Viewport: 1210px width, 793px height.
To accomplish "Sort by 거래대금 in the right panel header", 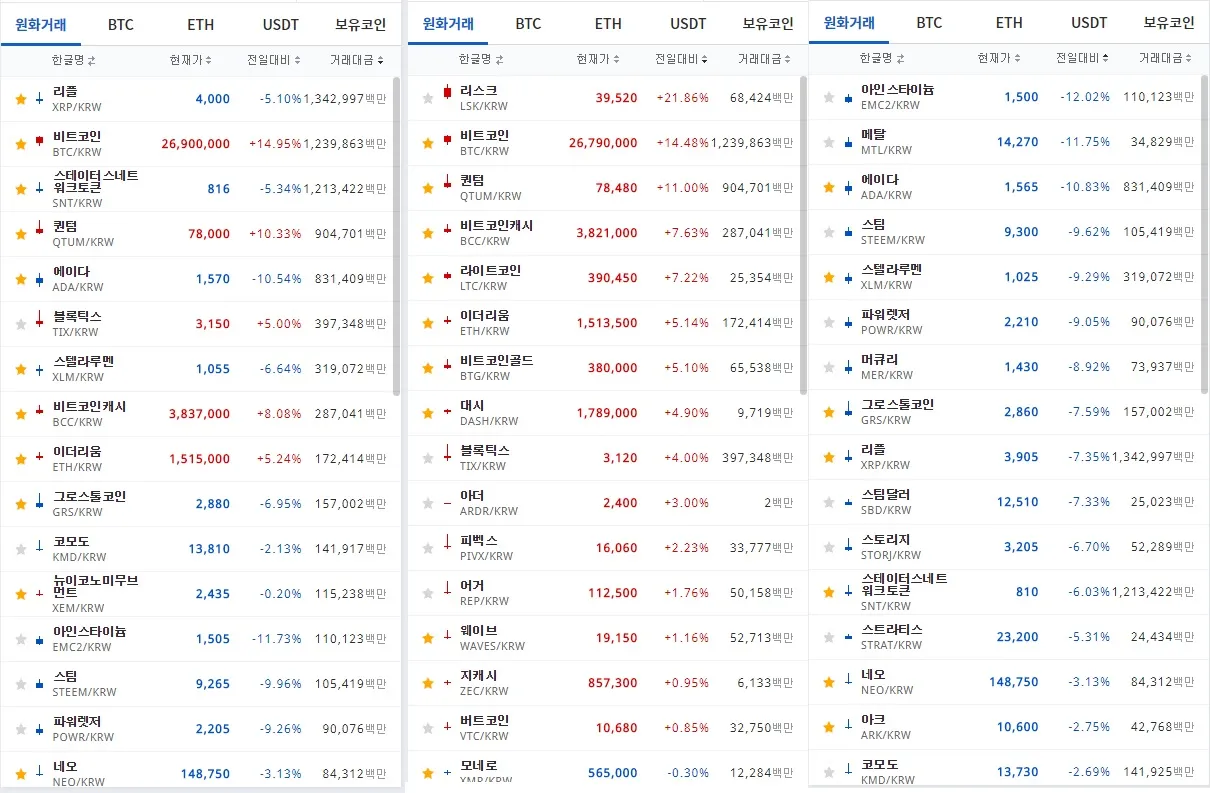I will (x=1166, y=59).
